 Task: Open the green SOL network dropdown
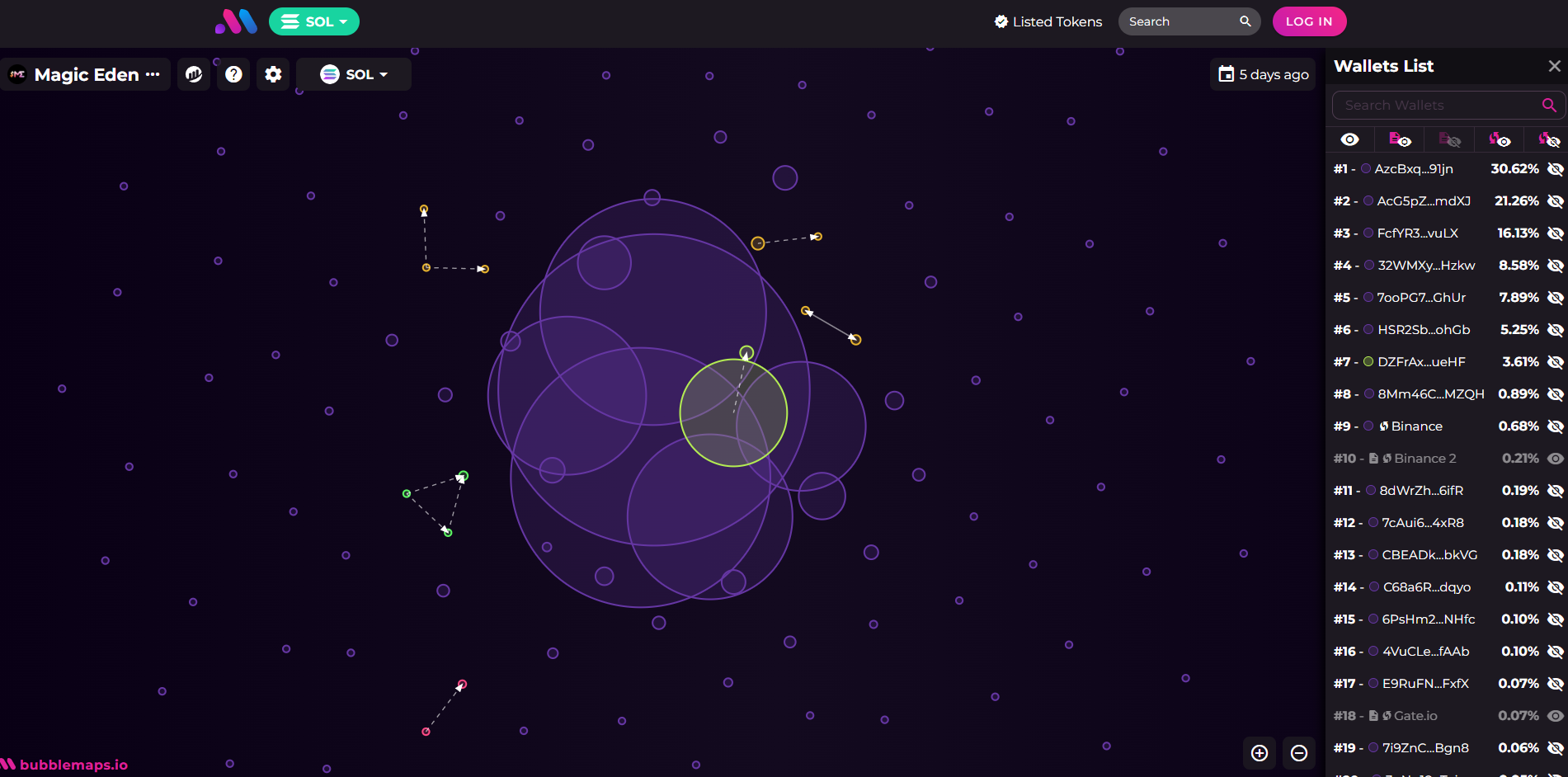(x=313, y=21)
